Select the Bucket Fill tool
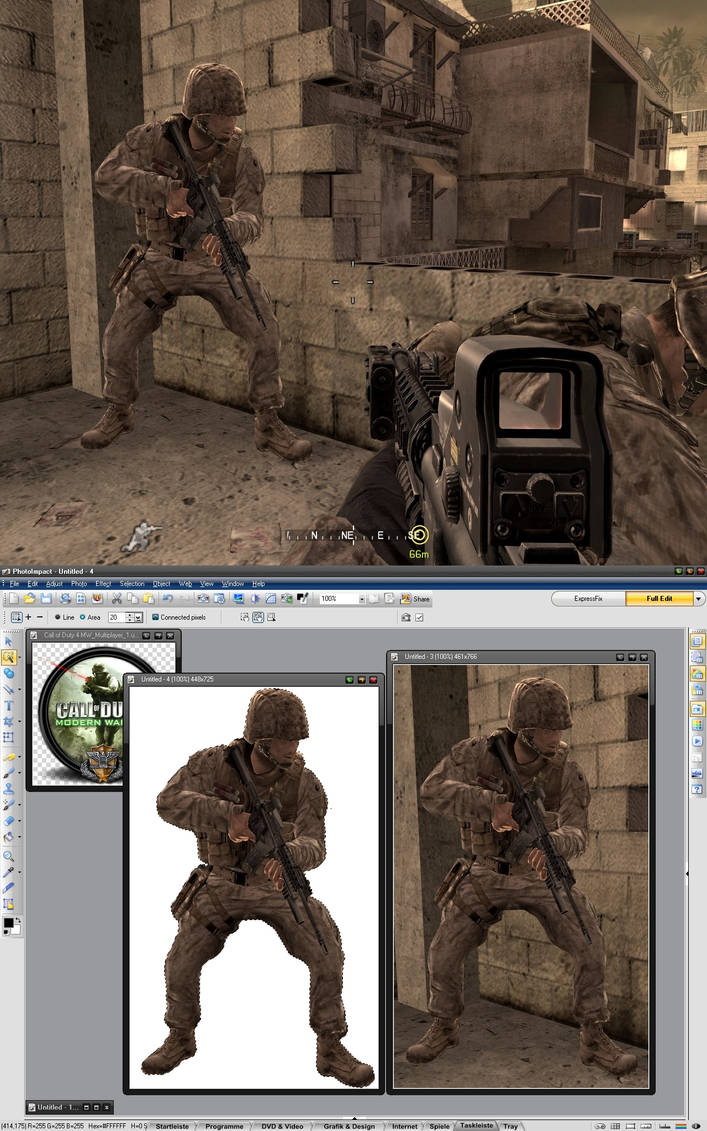 (9, 837)
